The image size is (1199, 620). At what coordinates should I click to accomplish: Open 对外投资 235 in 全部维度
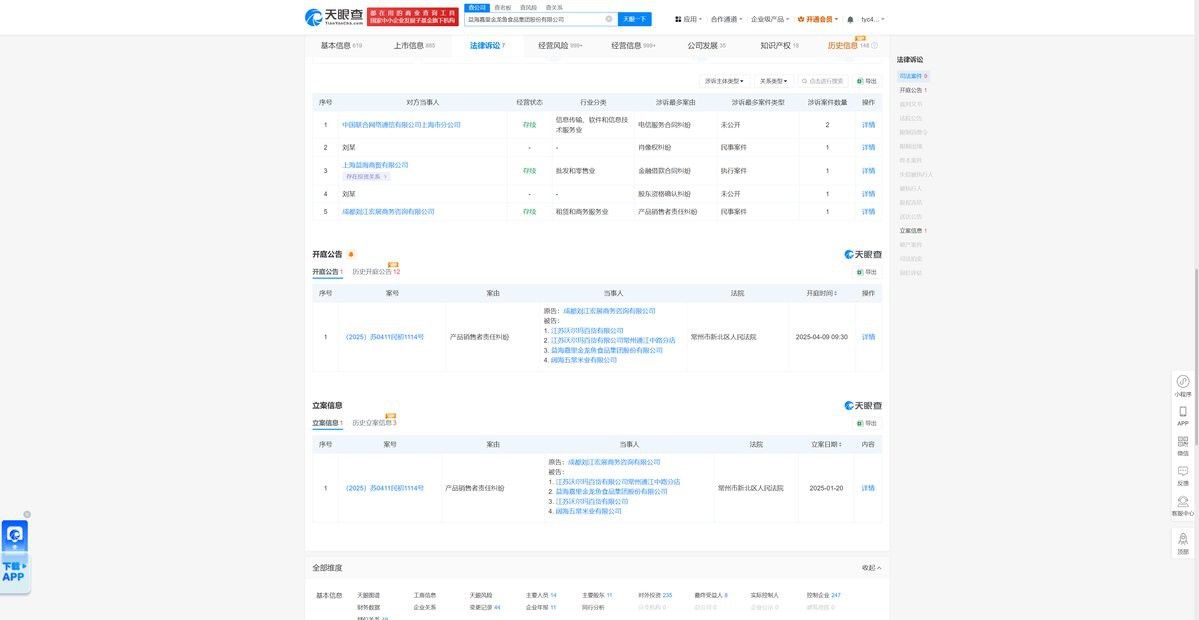[655, 595]
